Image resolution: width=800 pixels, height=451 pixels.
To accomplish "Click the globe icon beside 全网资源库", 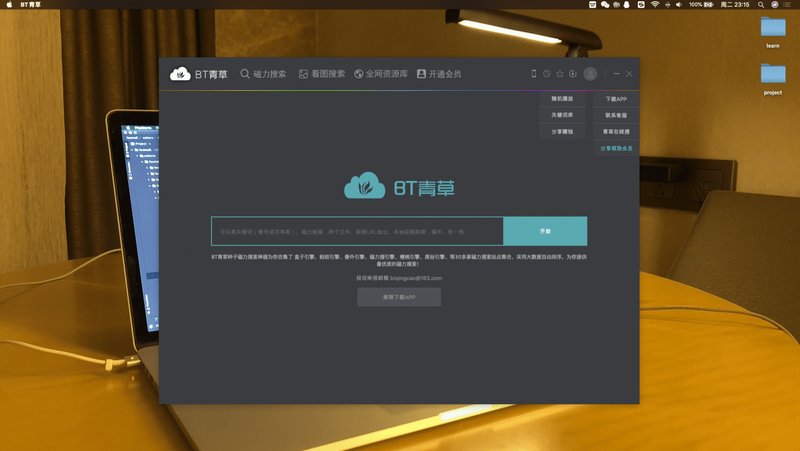I will tap(359, 74).
